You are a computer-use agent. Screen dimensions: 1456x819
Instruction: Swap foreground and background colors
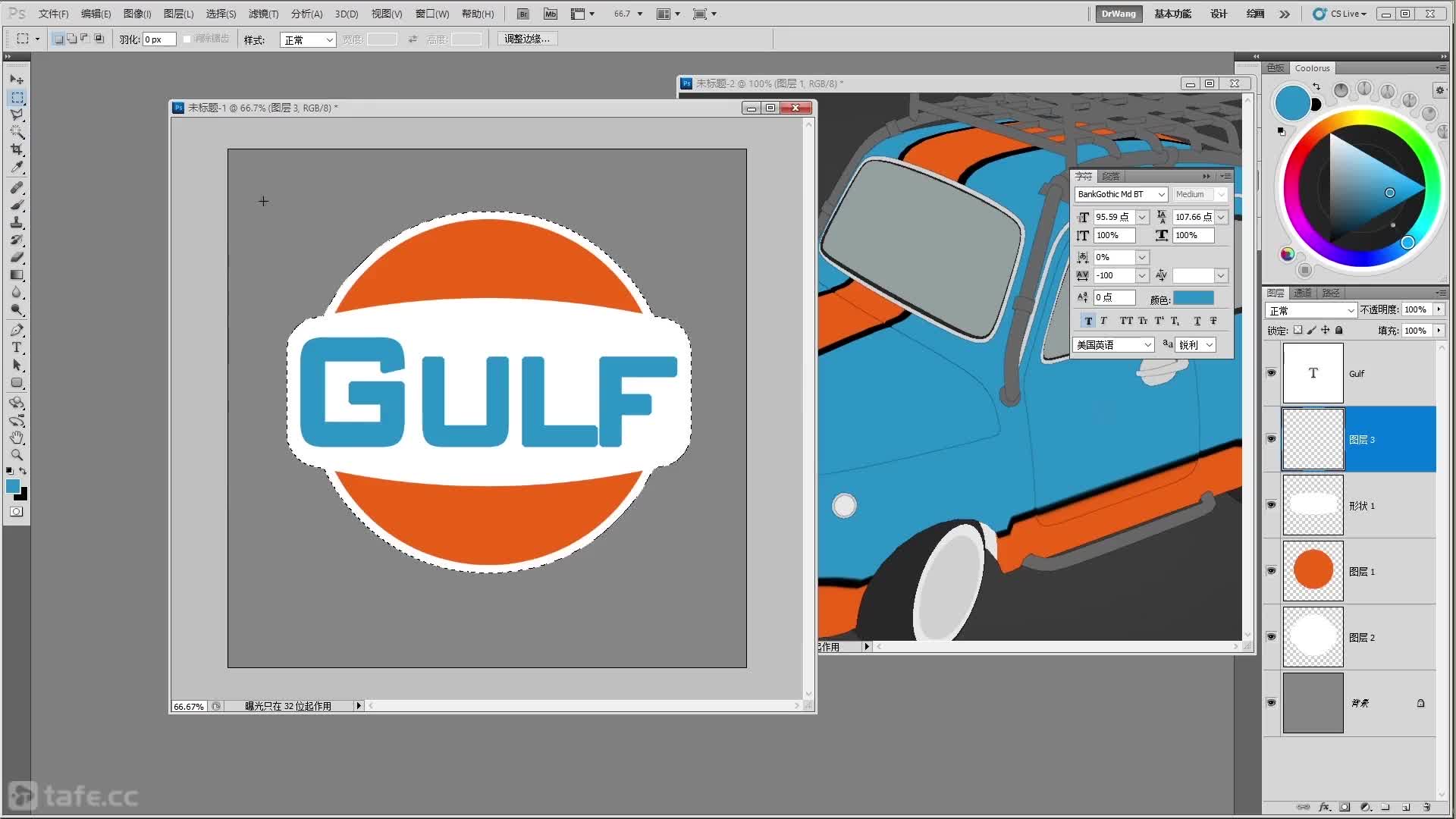tap(23, 471)
